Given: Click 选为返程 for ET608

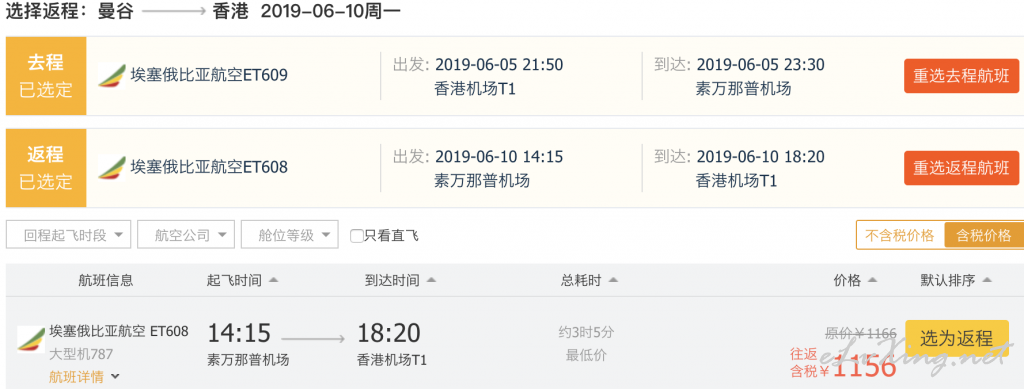Looking at the screenshot, I should [956, 338].
